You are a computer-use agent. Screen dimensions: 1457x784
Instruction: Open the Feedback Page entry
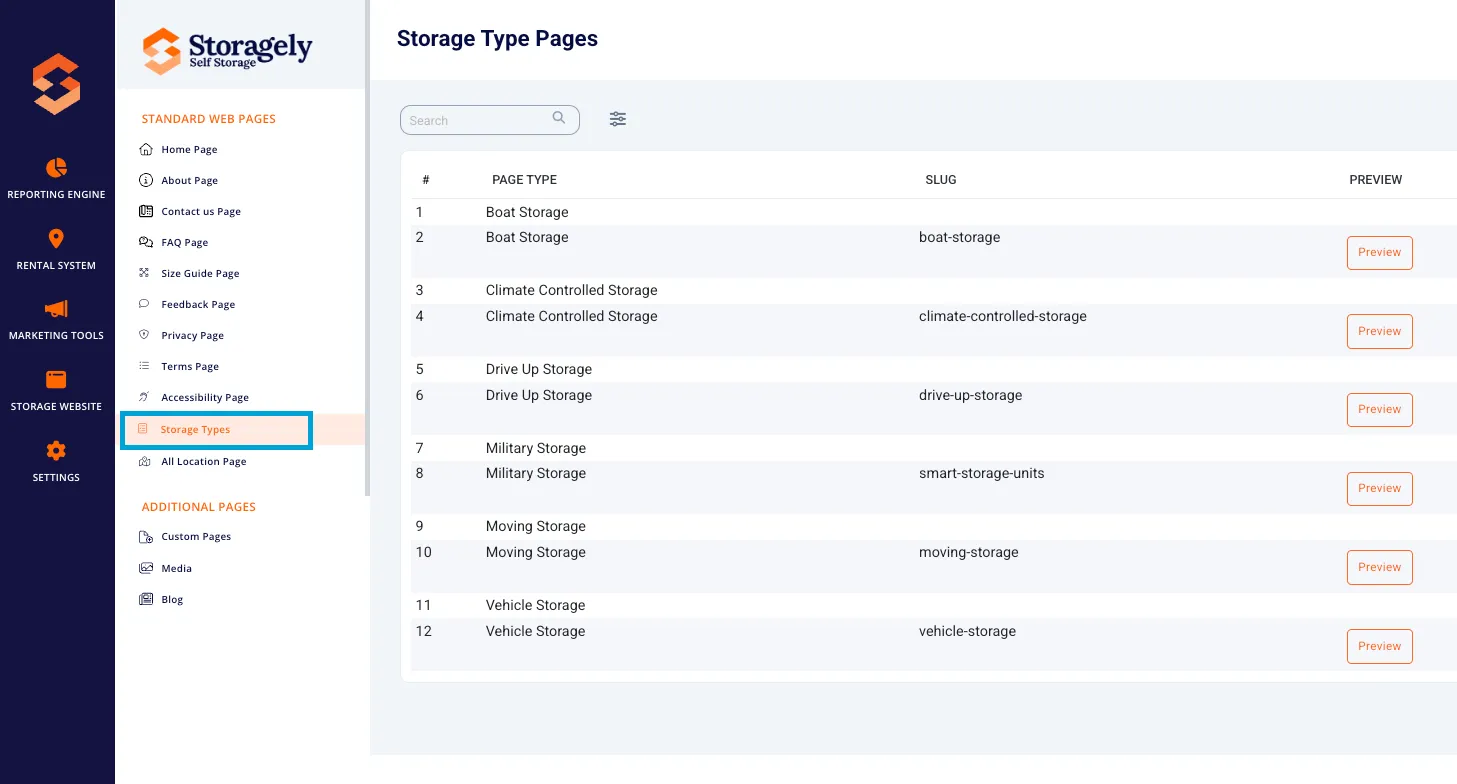[198, 305]
